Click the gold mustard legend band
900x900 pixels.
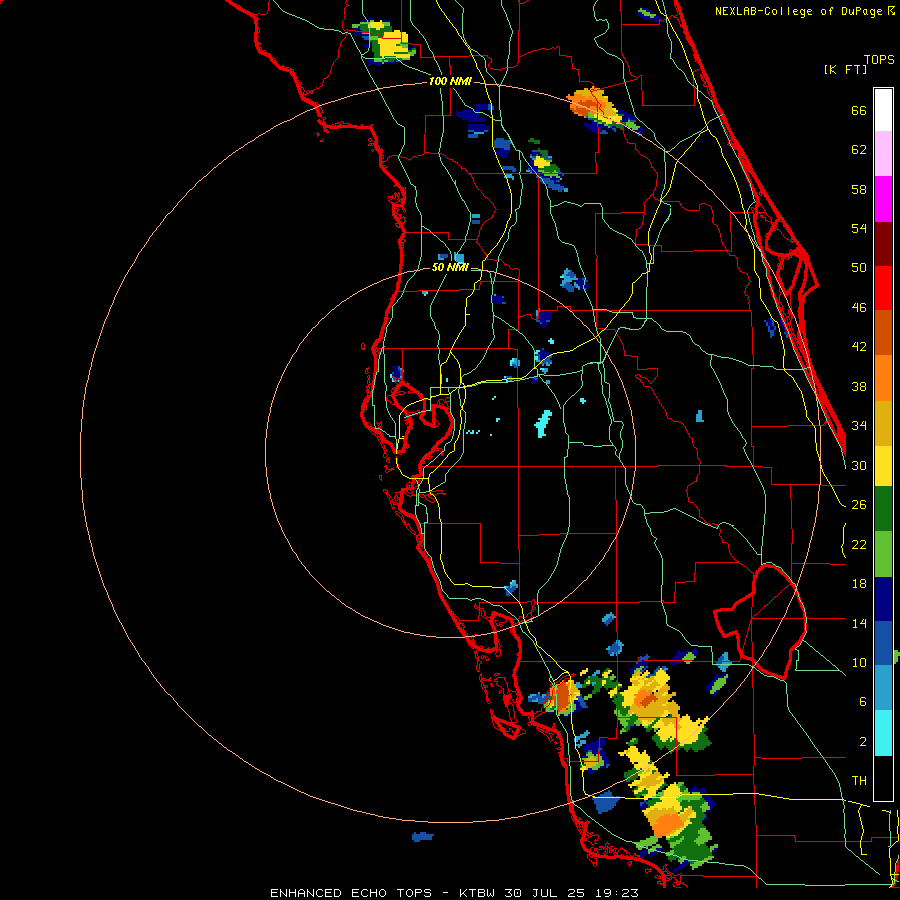[883, 423]
